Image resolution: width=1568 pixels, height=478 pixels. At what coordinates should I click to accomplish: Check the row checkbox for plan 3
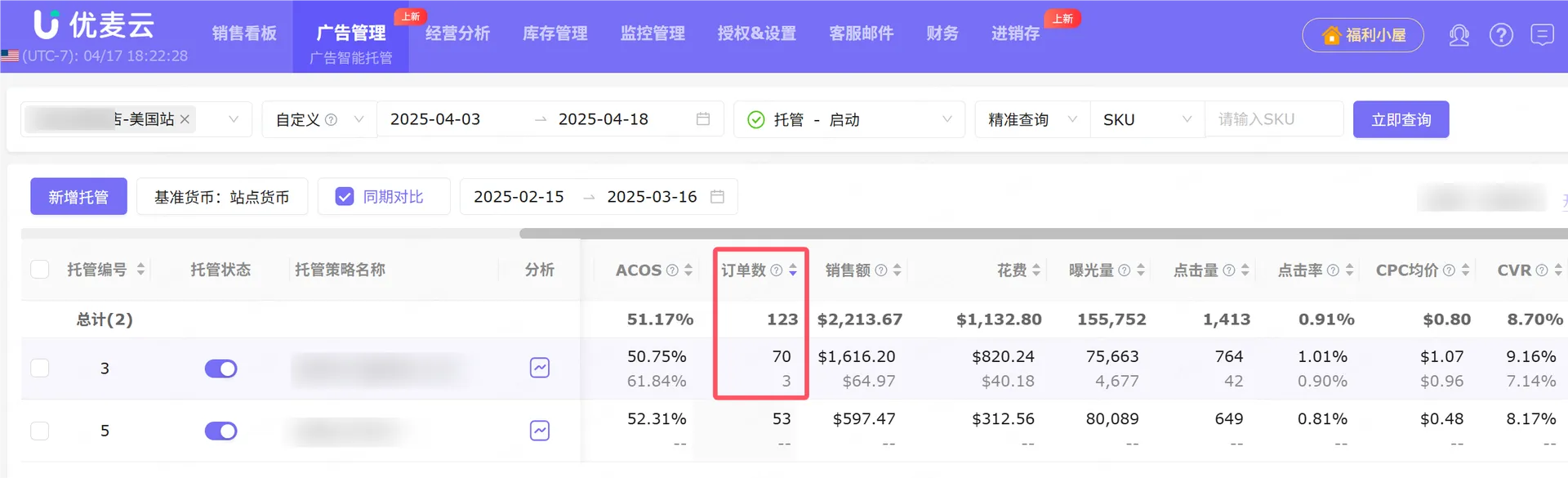coord(40,368)
